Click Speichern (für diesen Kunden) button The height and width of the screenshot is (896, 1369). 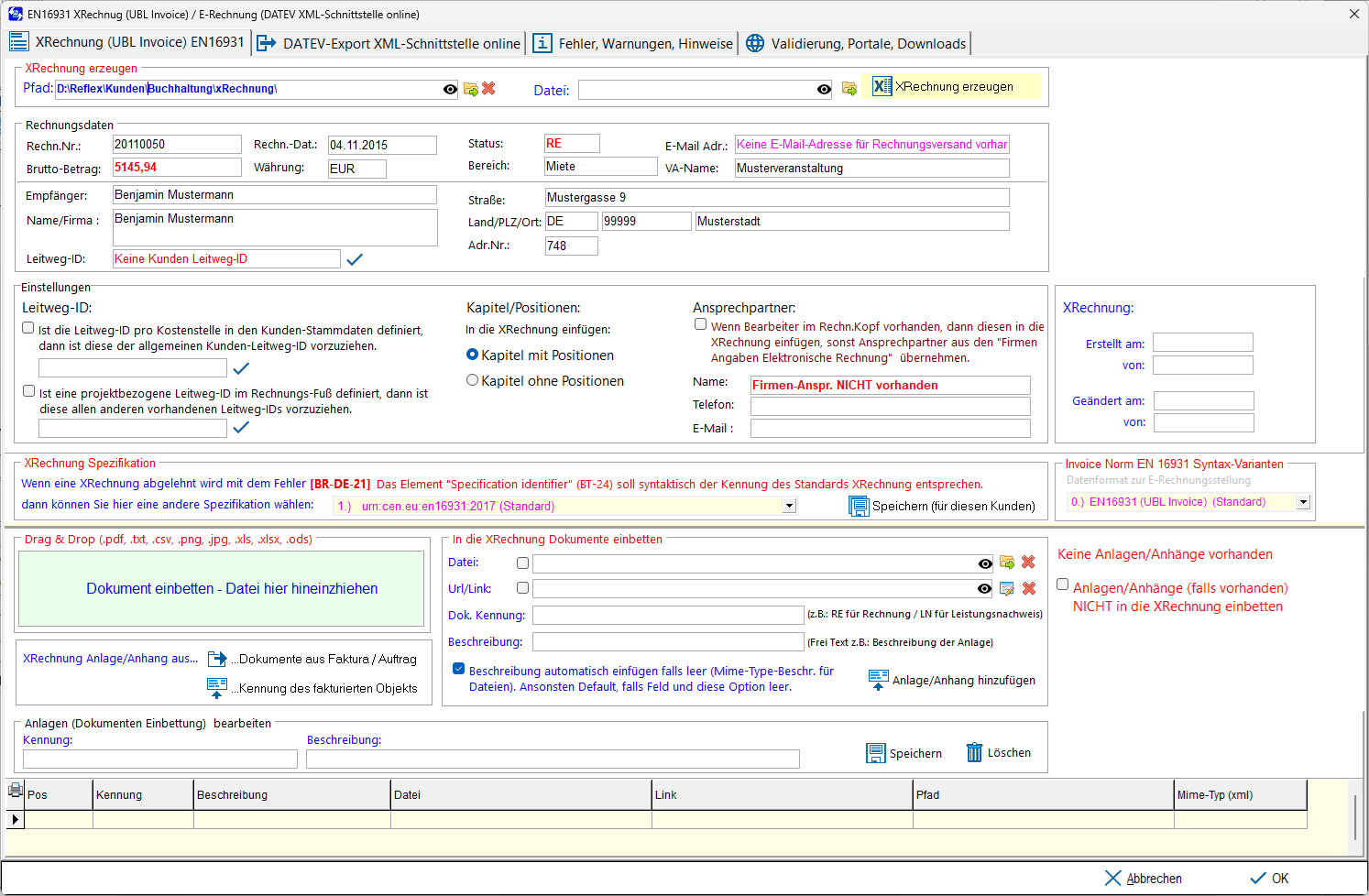tap(942, 506)
